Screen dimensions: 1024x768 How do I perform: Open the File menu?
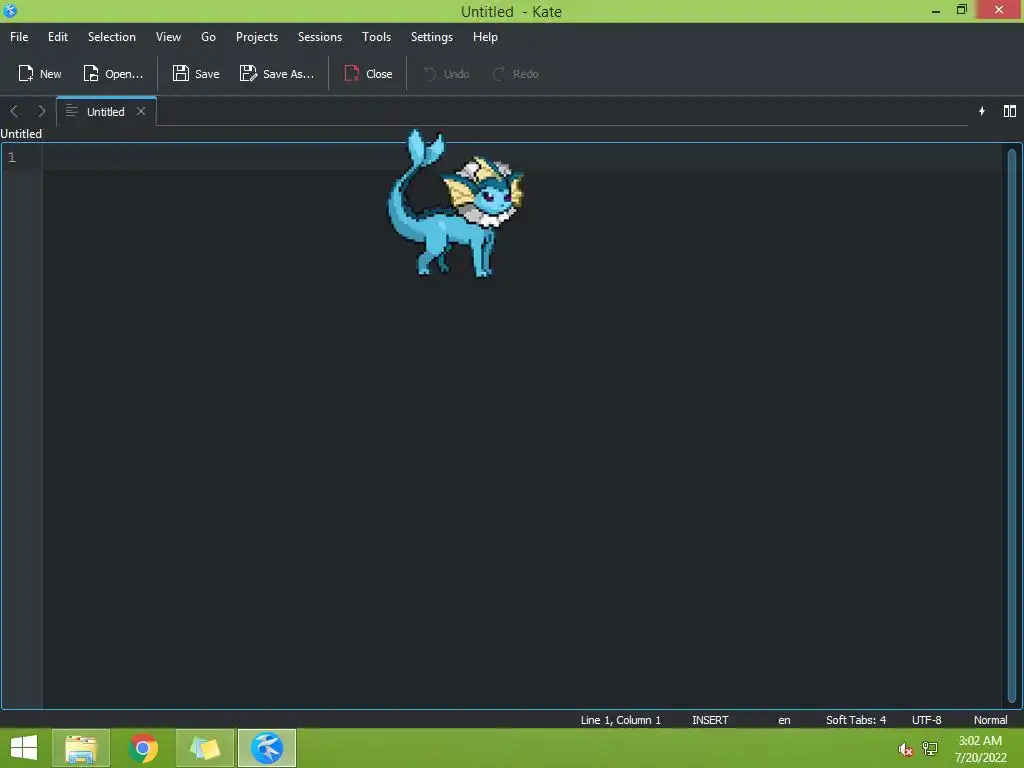tap(19, 37)
